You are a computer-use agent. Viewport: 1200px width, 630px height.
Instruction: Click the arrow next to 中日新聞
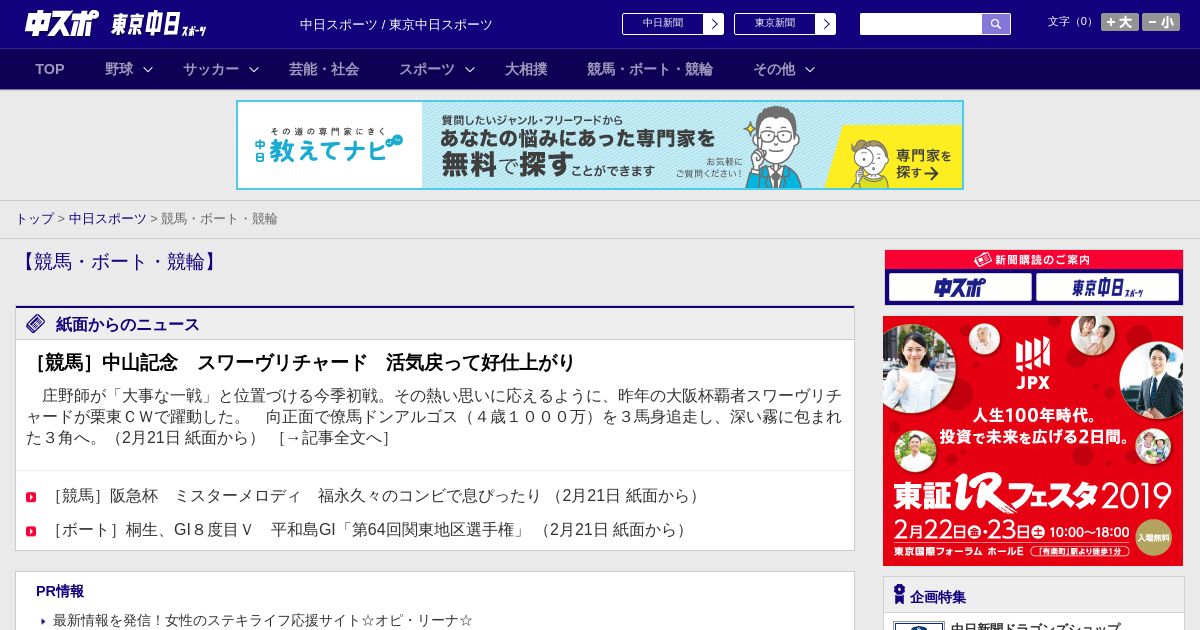[714, 24]
